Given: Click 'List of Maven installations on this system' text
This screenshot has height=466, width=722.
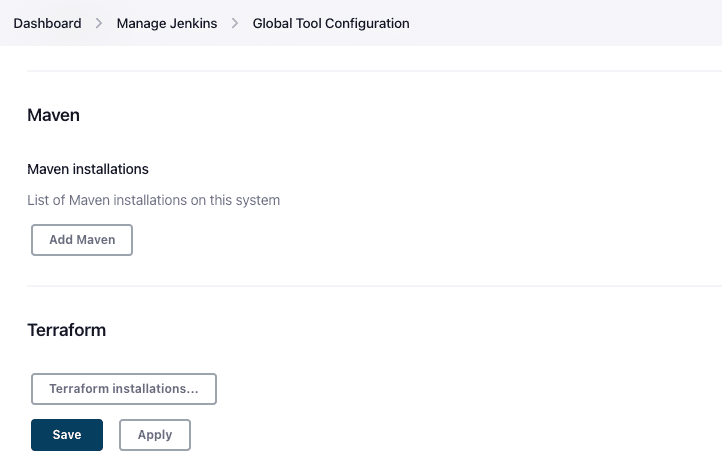Looking at the screenshot, I should click(x=154, y=200).
